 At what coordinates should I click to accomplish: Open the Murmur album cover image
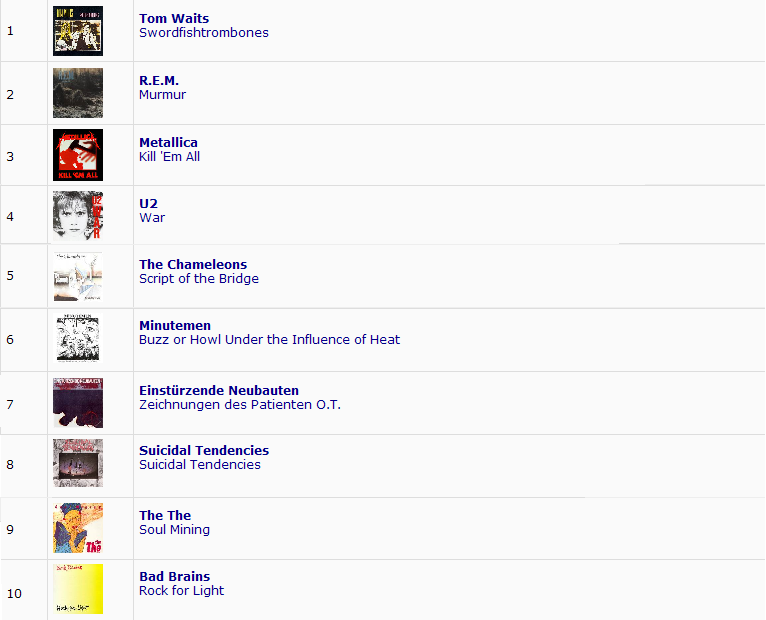(x=78, y=93)
